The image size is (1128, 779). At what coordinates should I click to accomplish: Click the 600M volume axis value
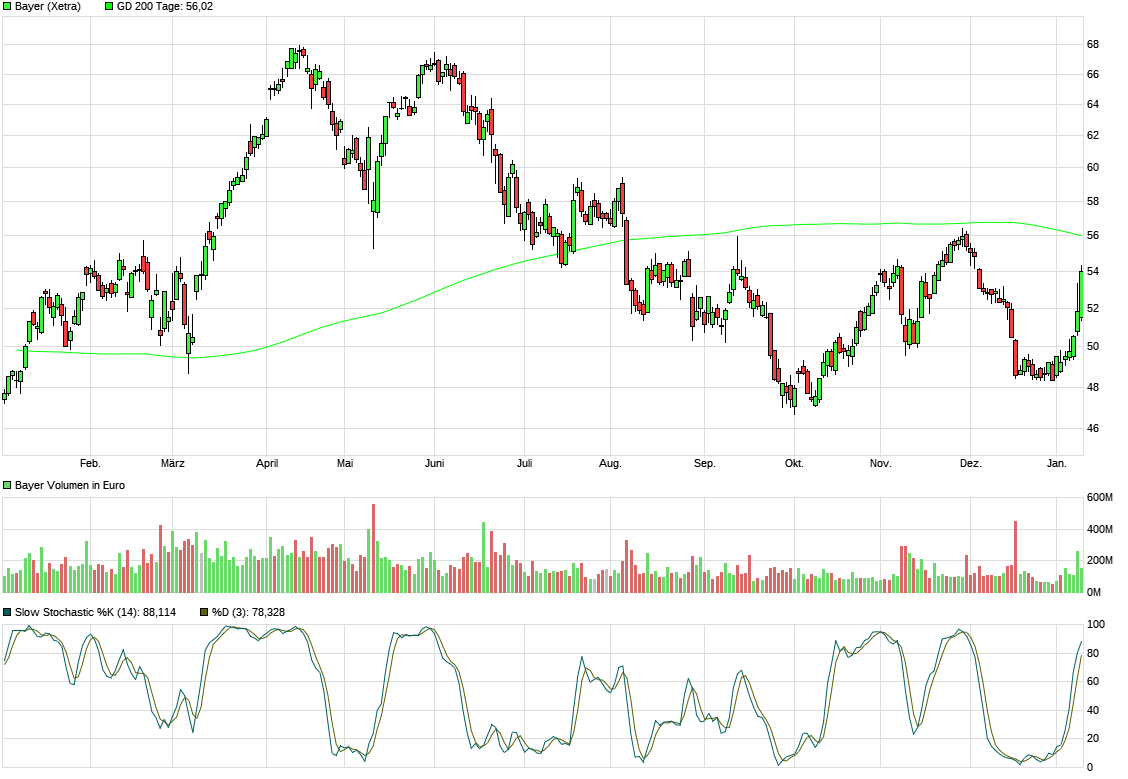(x=1099, y=498)
